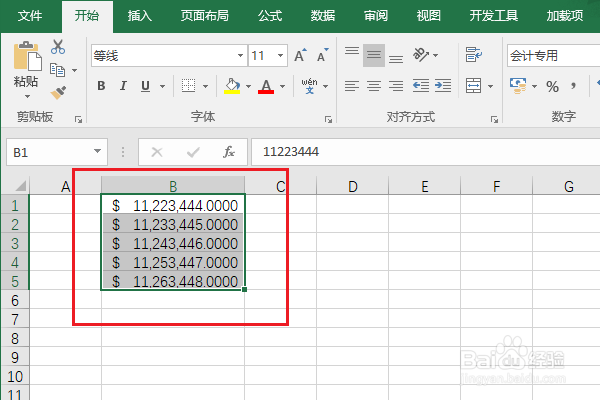Image resolution: width=600 pixels, height=400 pixels.
Task: Switch to 视图 tab
Action: (429, 16)
